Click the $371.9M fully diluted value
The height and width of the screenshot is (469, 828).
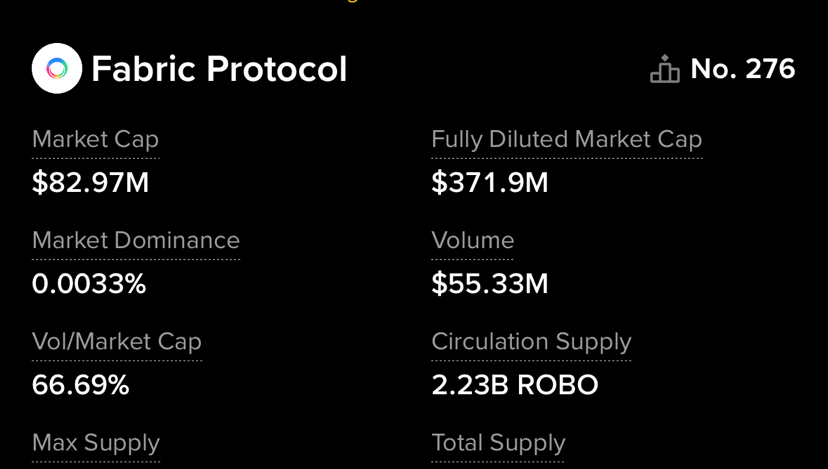pyautogui.click(x=489, y=183)
